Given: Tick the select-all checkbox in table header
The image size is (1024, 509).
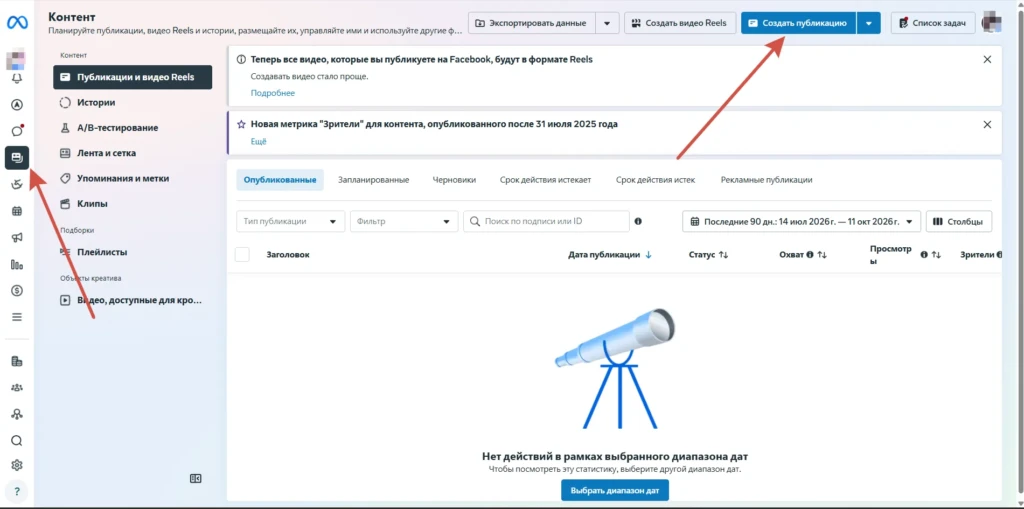Looking at the screenshot, I should click(x=242, y=255).
